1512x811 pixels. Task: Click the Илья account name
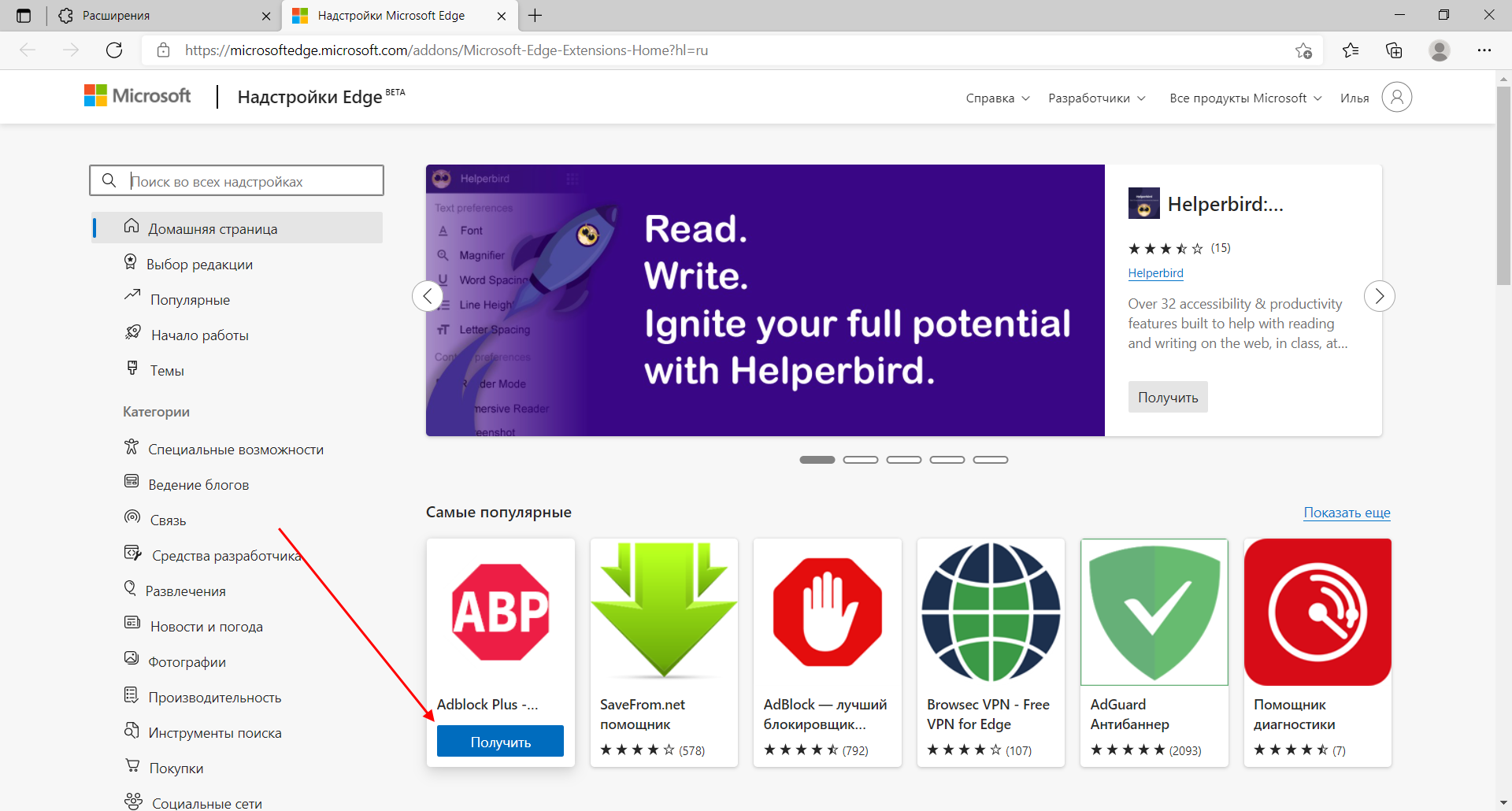1354,98
